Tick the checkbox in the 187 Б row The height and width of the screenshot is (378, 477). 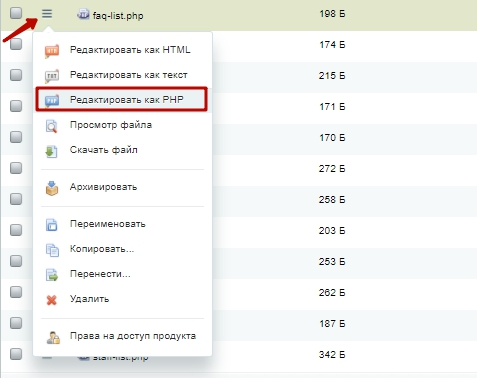(16, 323)
